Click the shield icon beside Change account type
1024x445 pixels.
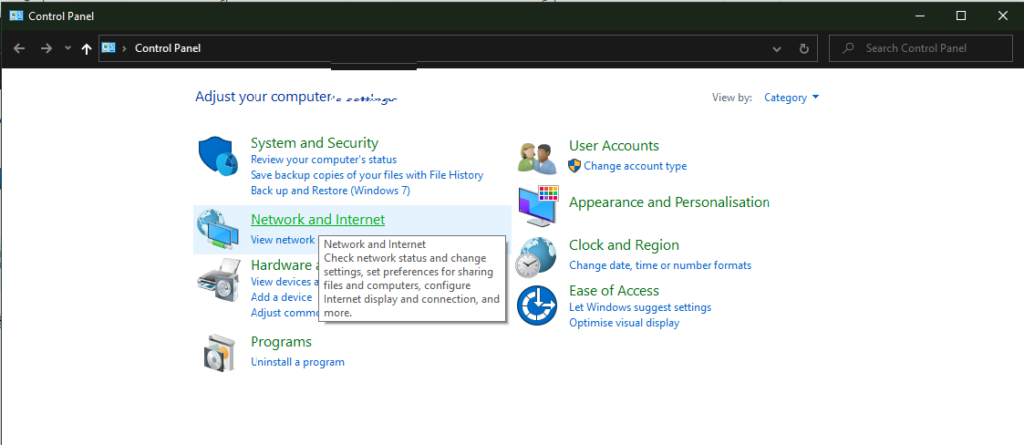click(x=575, y=165)
